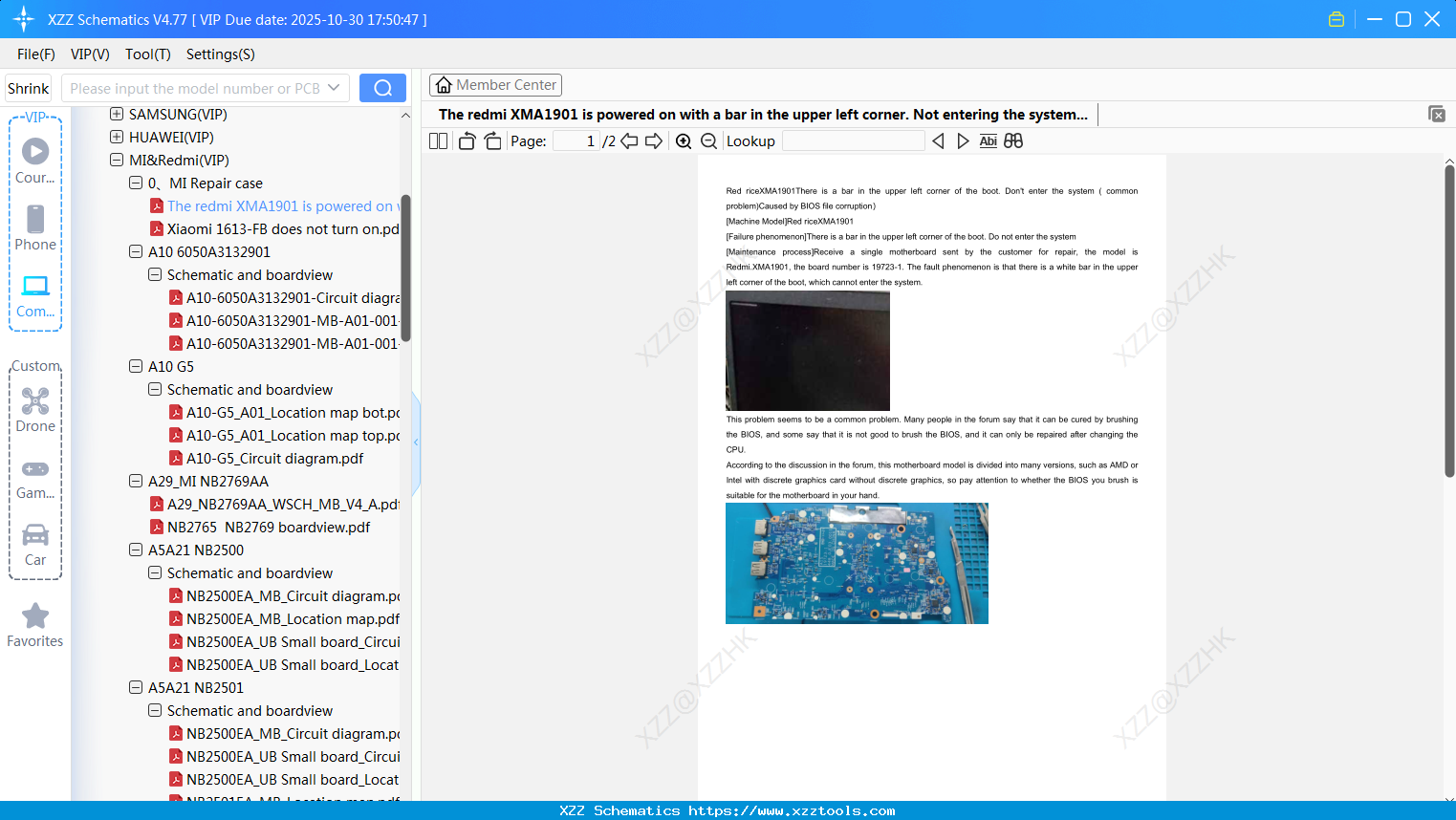Go to next page with right arrow
The image size is (1456, 820).
(x=654, y=141)
